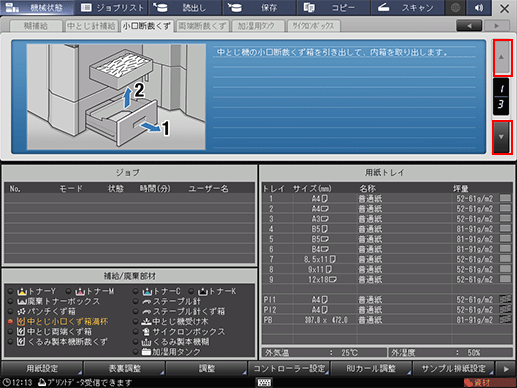Click the 中とじ機受け木 icon
517x388 pixels.
coord(147,322)
